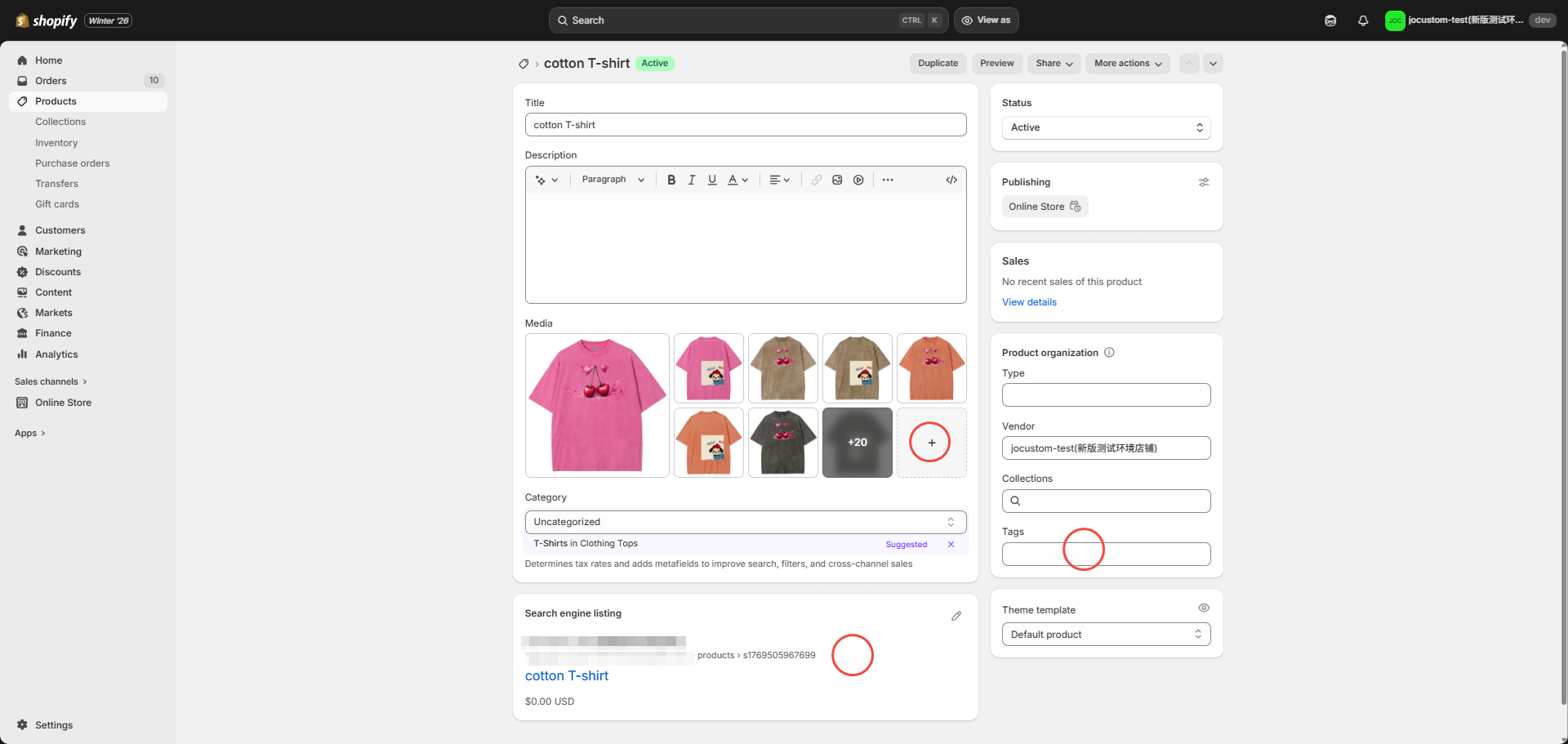Open the Uncategorized category dropdown

pyautogui.click(x=745, y=522)
